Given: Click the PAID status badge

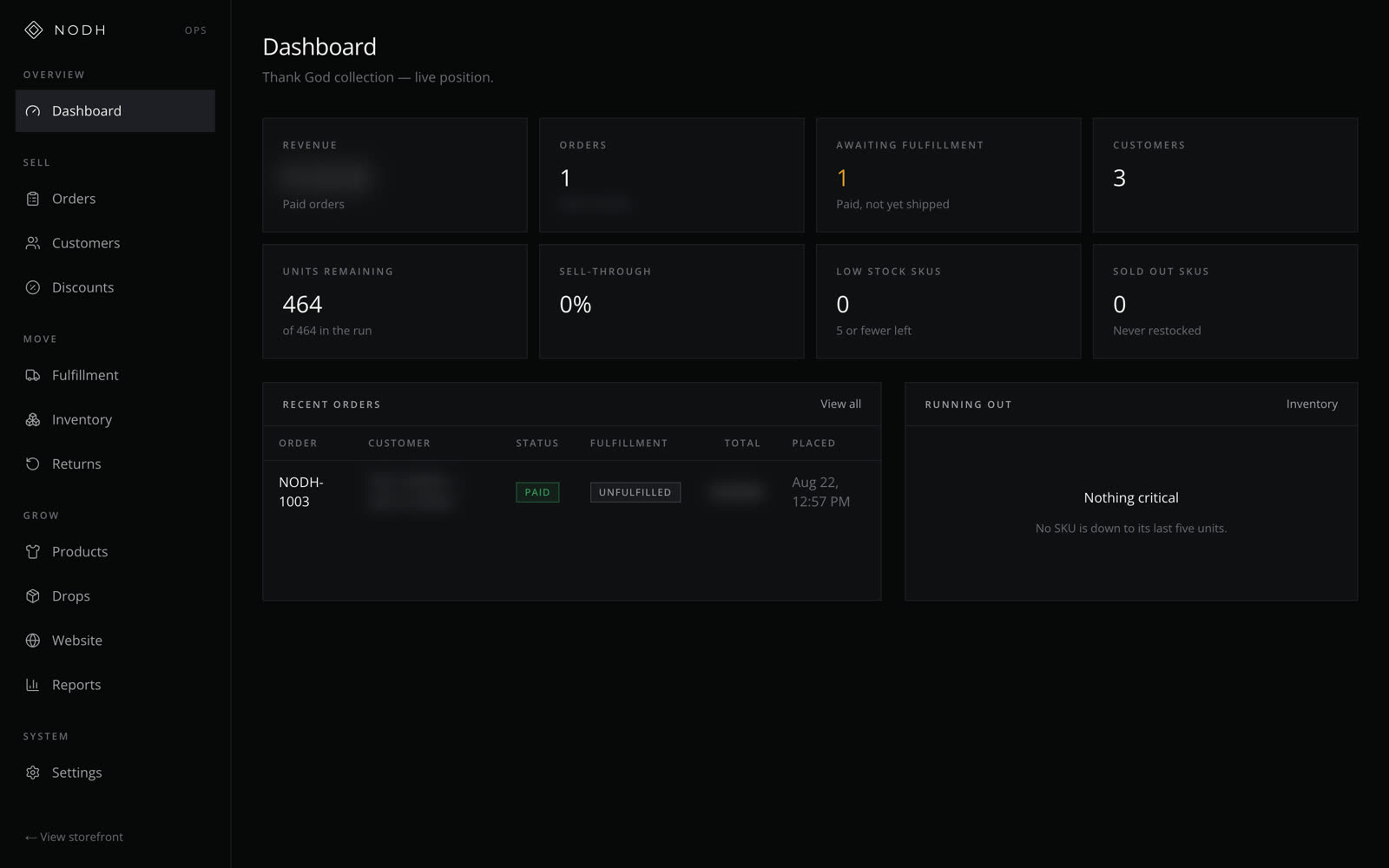Looking at the screenshot, I should (x=537, y=492).
